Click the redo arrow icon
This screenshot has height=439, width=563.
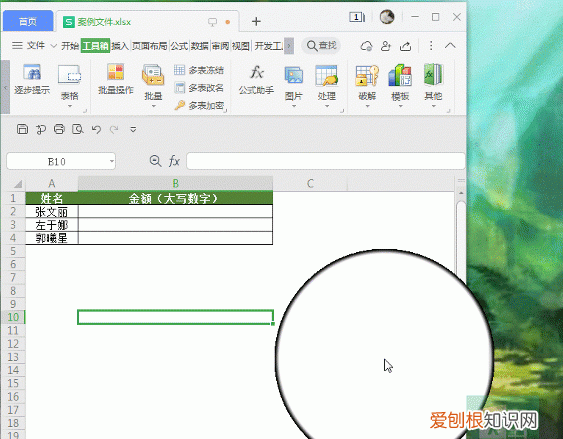pos(114,129)
